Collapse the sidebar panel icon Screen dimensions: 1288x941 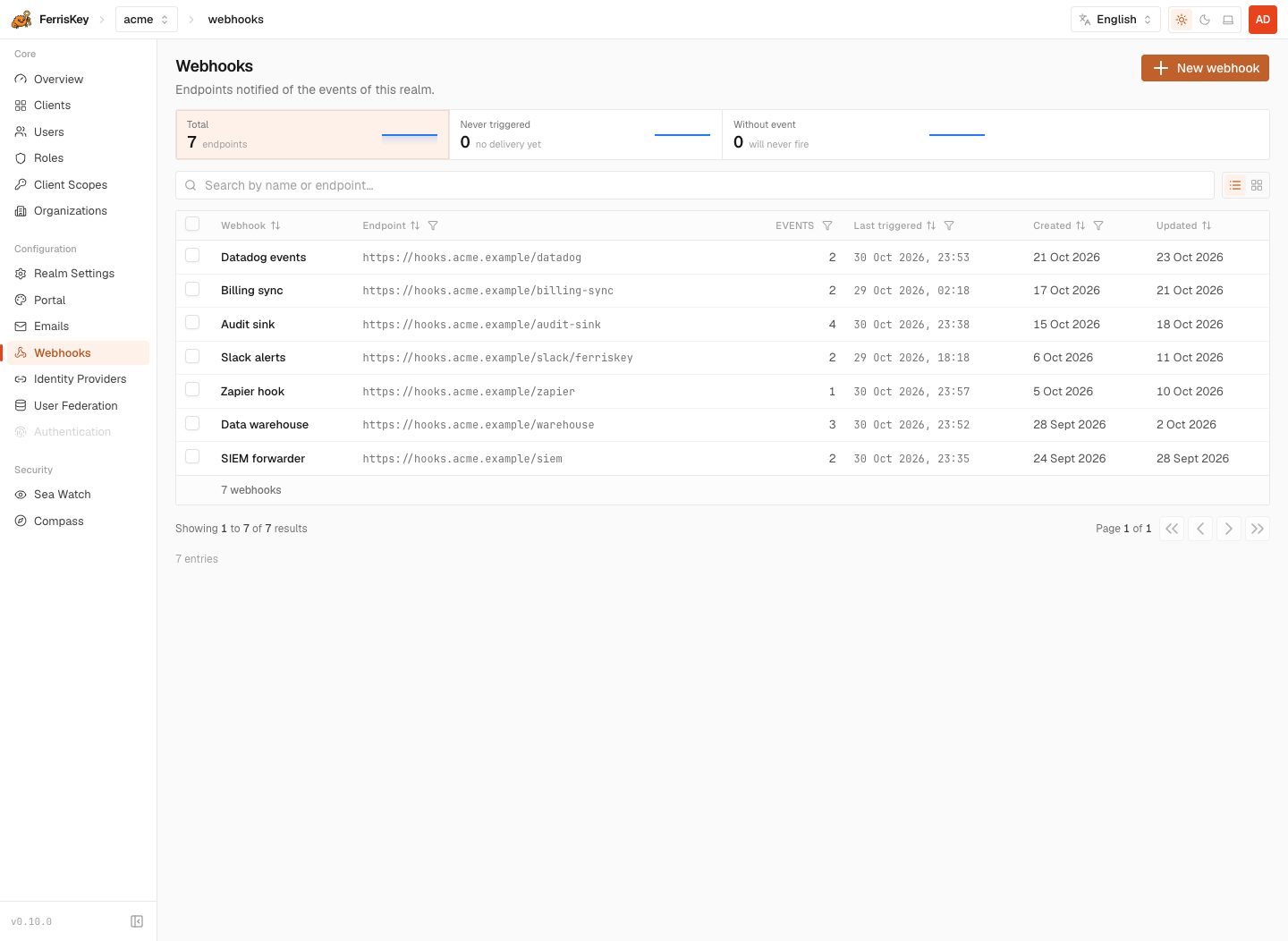(x=137, y=921)
